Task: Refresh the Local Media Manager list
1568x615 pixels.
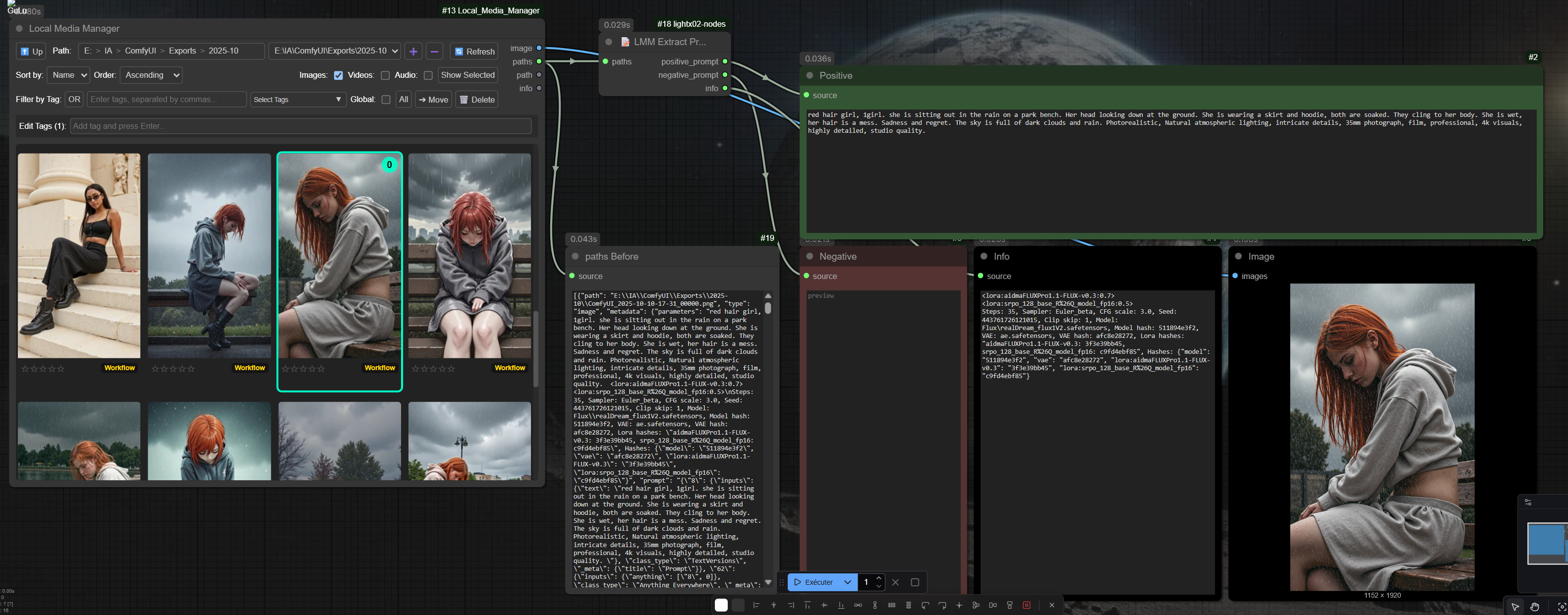Action: click(474, 52)
